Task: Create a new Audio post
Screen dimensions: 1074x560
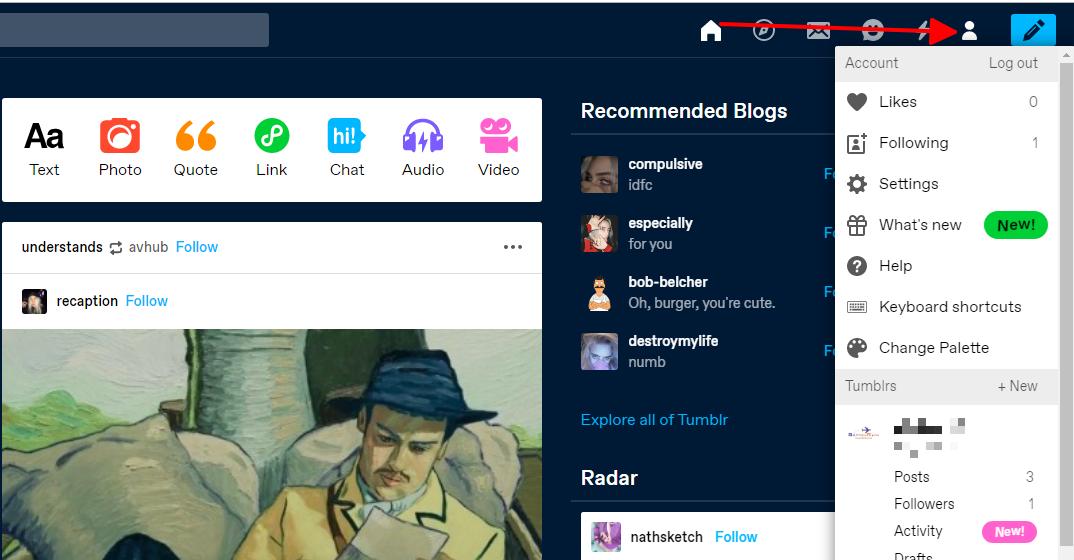Action: (423, 149)
